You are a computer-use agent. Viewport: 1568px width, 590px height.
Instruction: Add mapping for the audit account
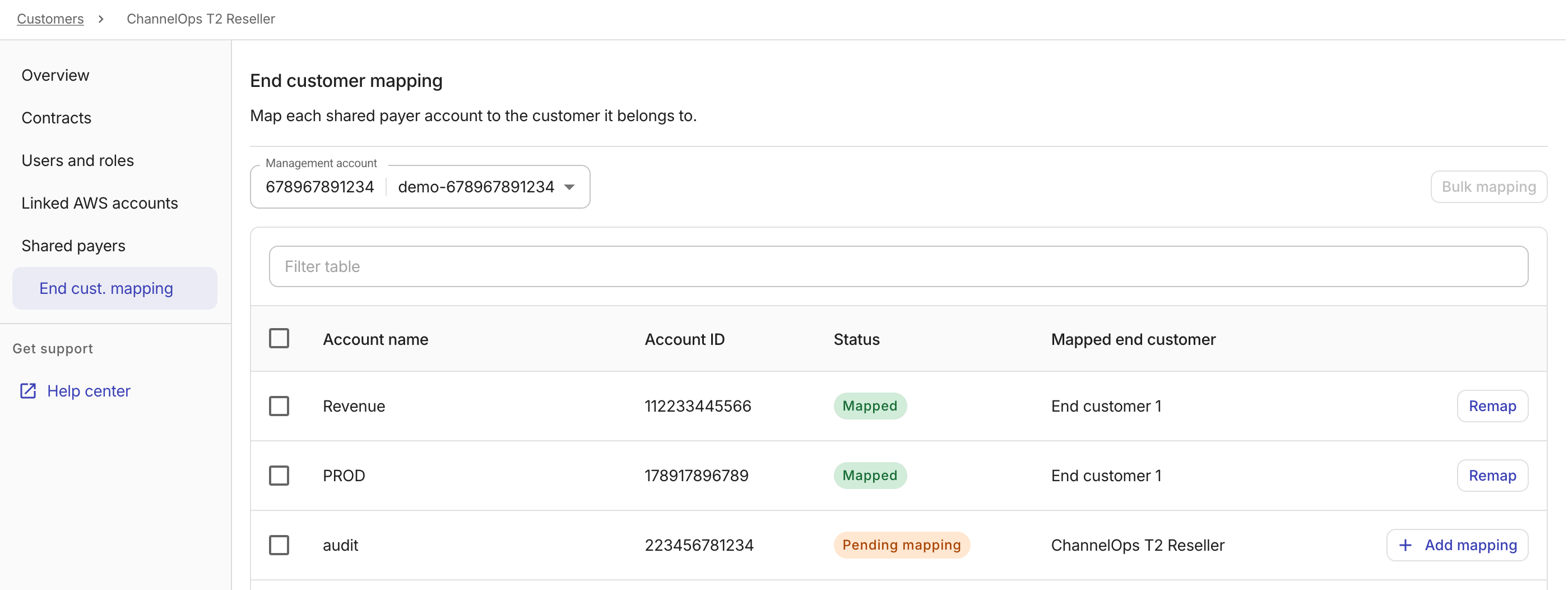tap(1457, 545)
